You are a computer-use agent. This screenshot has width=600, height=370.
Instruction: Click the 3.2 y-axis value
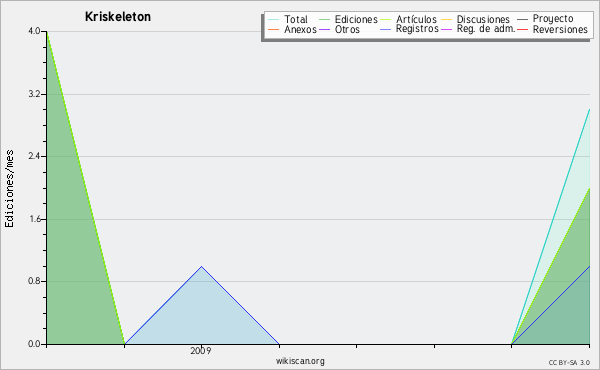34,94
